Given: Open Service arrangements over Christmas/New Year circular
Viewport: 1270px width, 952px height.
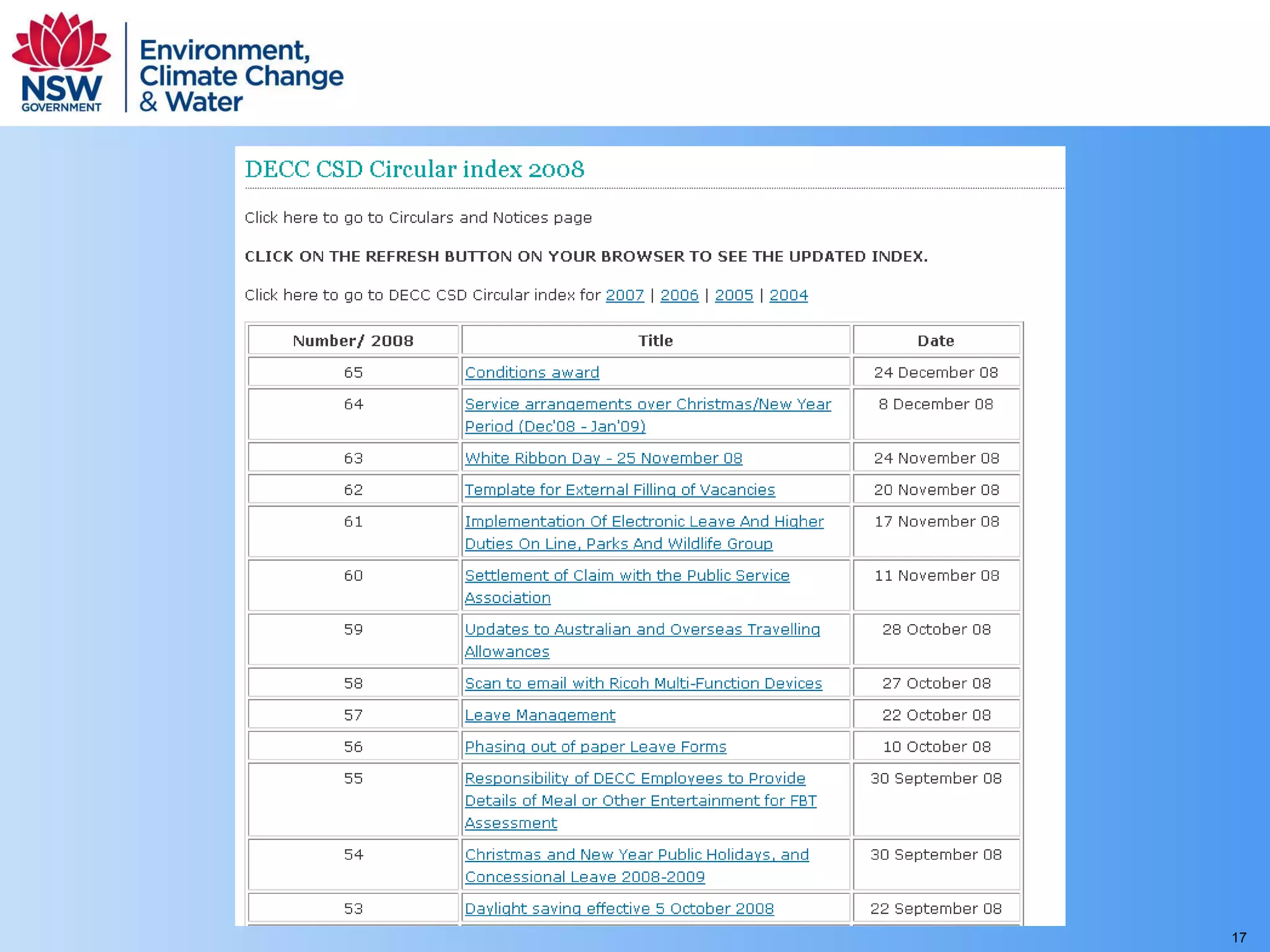Looking at the screenshot, I should 647,404.
